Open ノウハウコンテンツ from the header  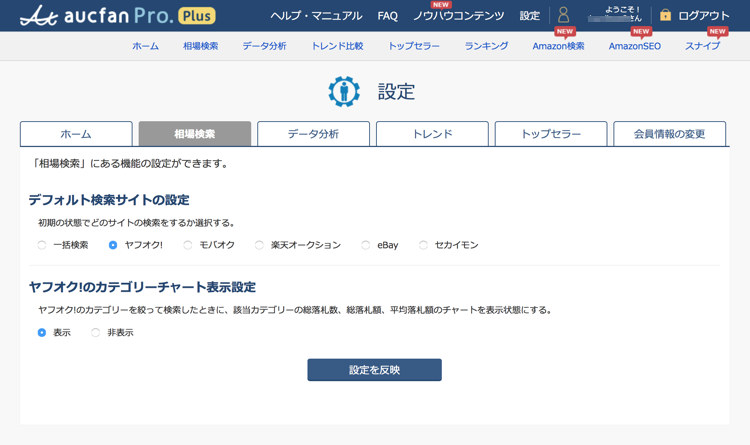[x=458, y=16]
